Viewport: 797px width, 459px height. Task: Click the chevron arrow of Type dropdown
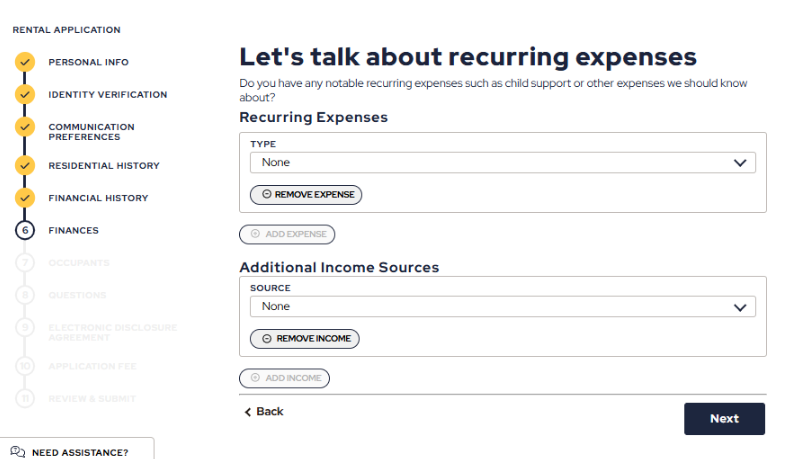coord(740,163)
